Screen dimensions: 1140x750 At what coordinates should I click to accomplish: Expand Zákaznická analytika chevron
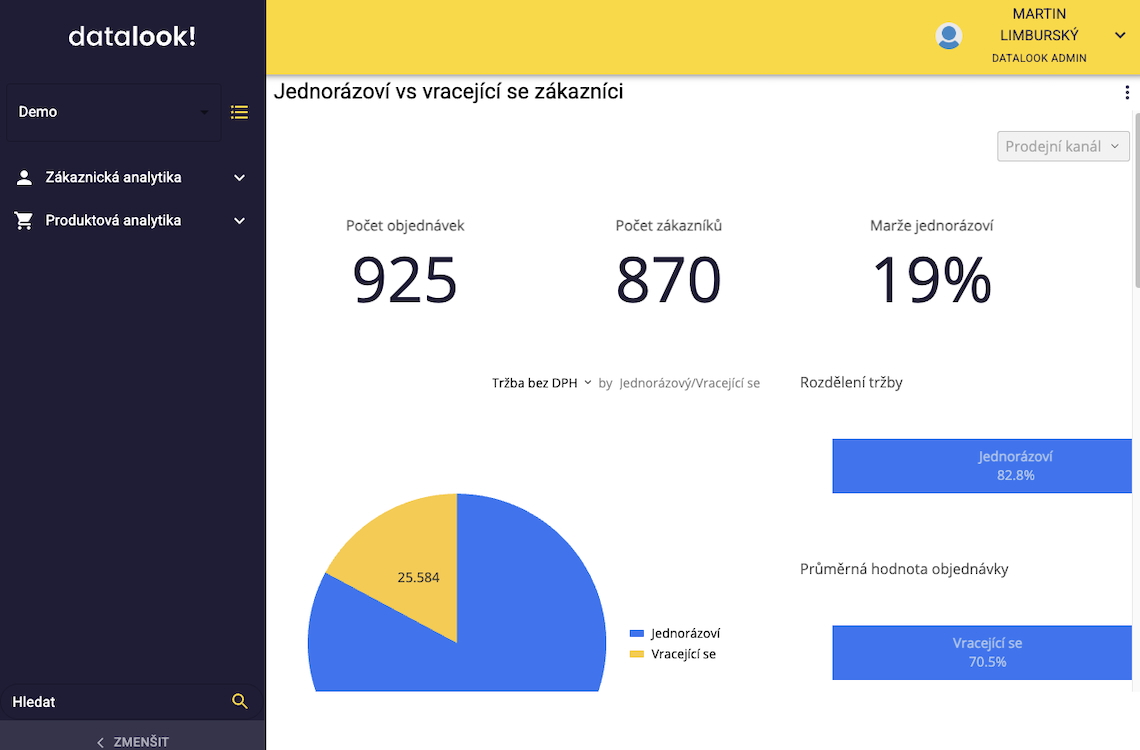point(239,177)
